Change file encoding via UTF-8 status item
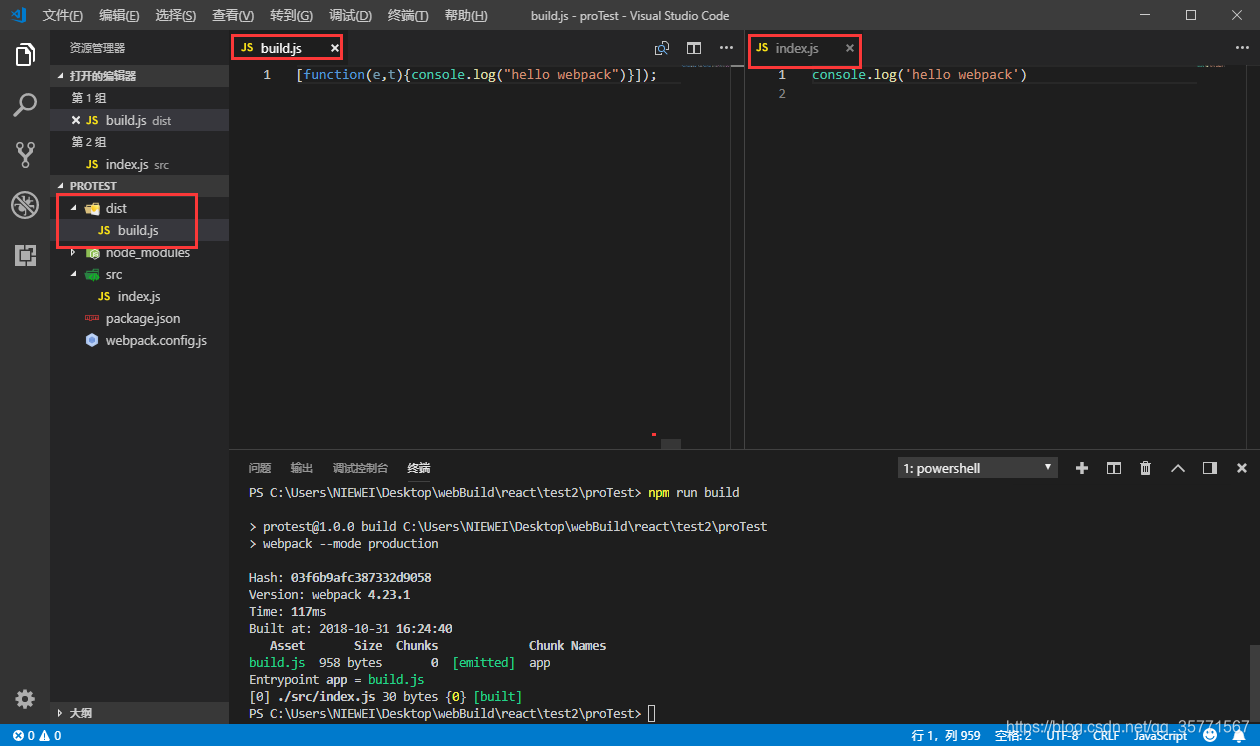 tap(1062, 735)
